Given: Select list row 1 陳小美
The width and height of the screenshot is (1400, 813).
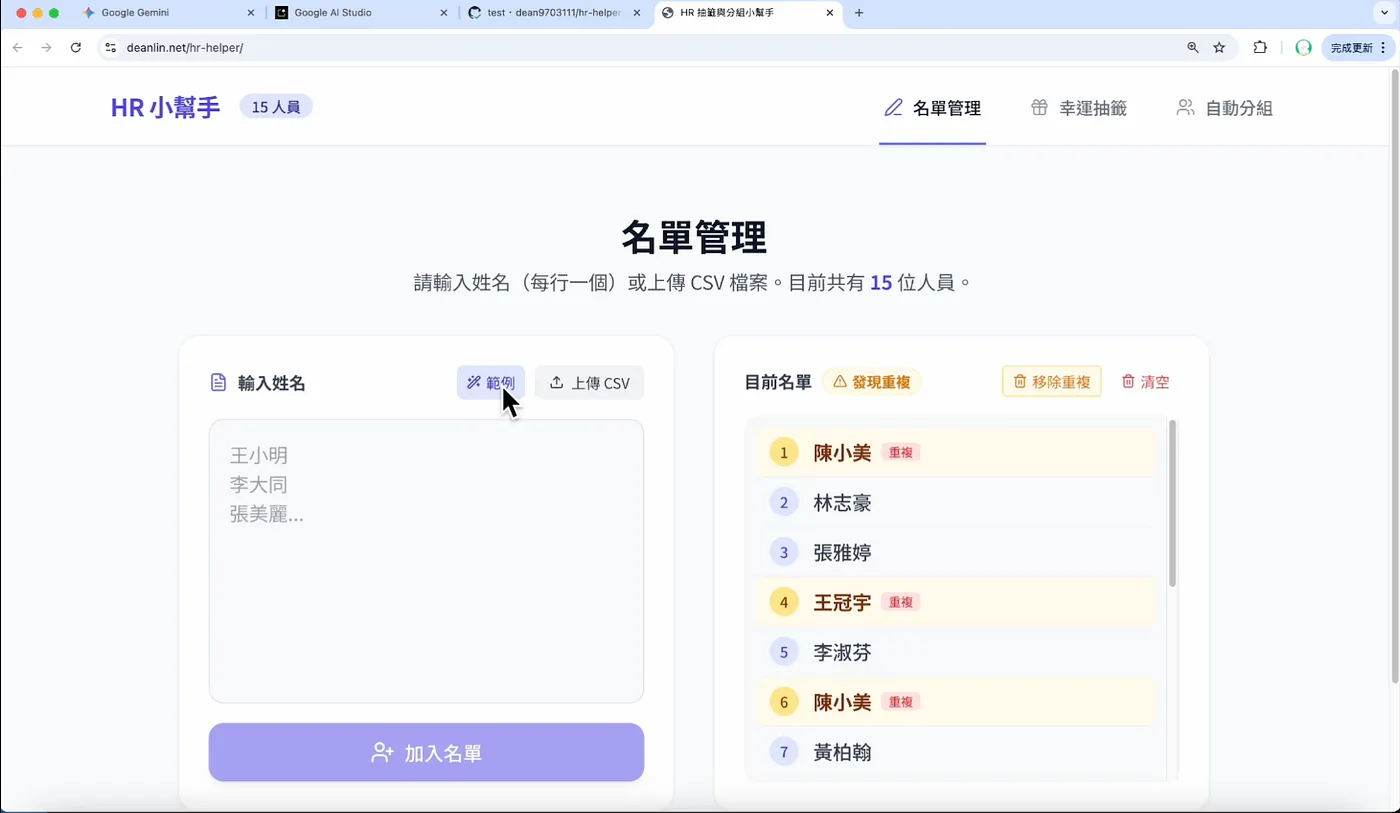Looking at the screenshot, I should pos(957,453).
